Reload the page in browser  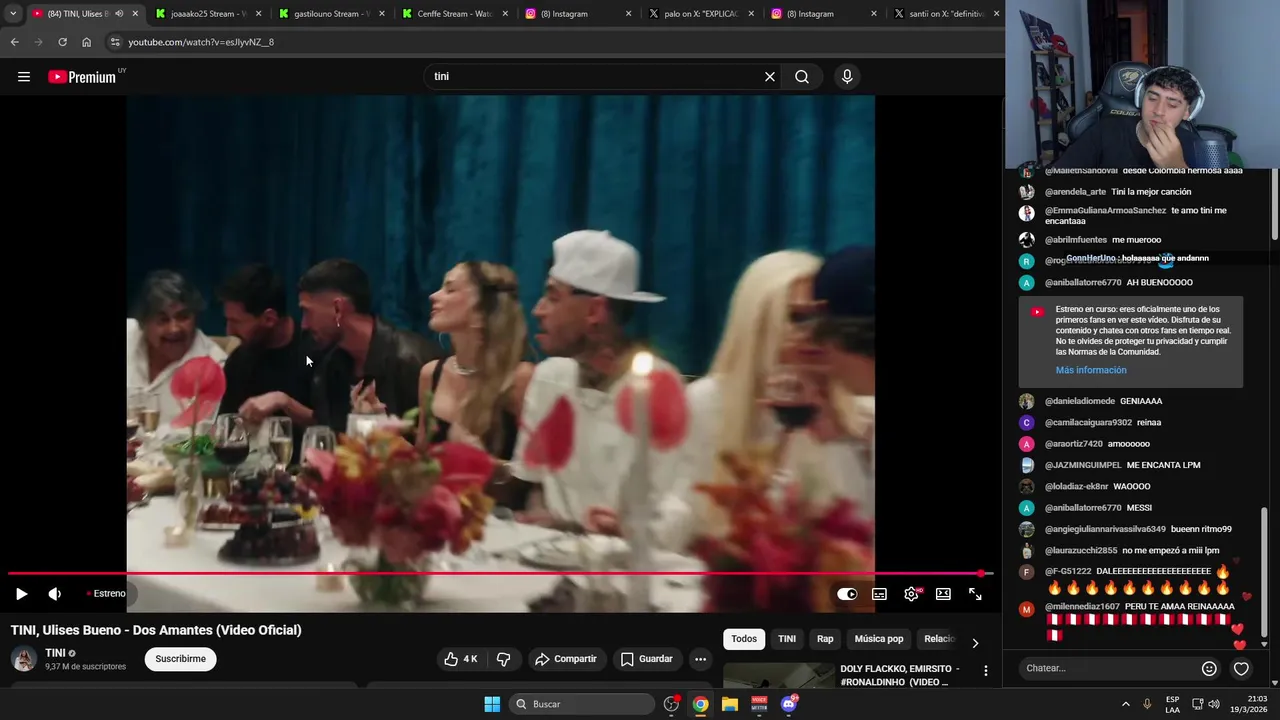[x=62, y=42]
